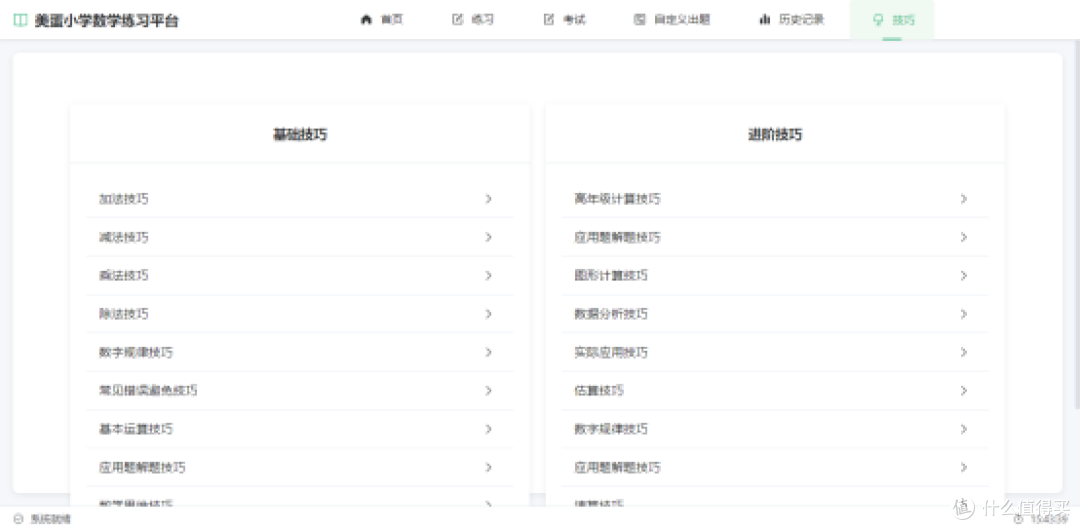Open the 练习 navigation tab
1080x530 pixels.
click(x=473, y=19)
